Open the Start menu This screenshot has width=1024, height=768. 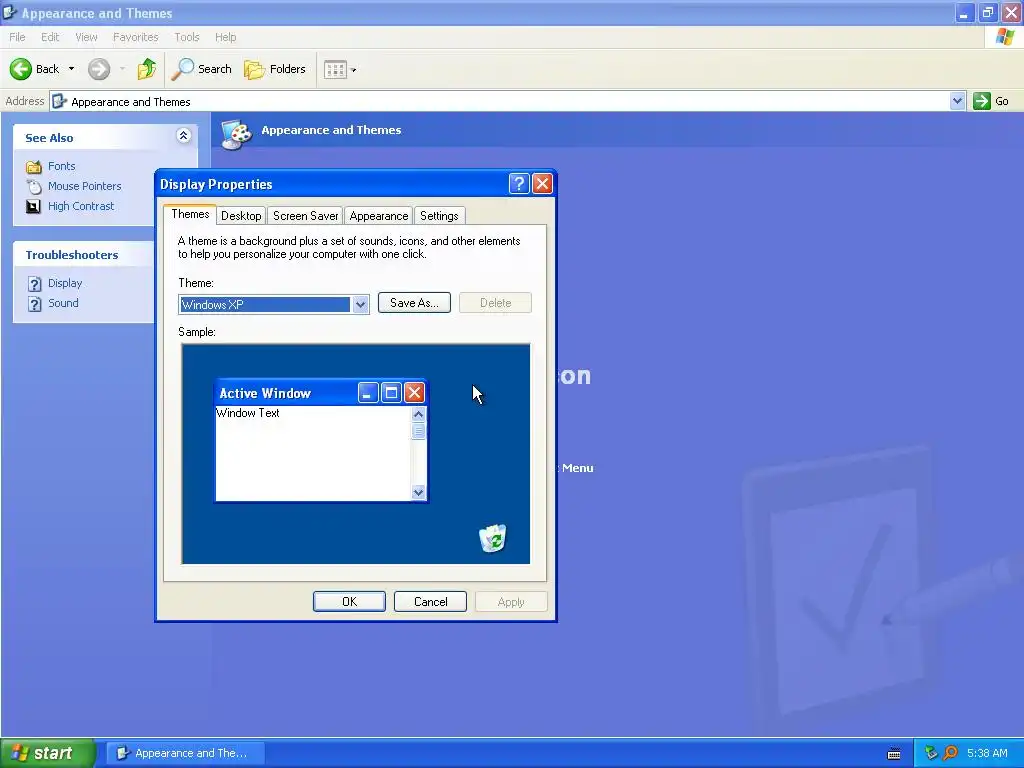tap(48, 753)
